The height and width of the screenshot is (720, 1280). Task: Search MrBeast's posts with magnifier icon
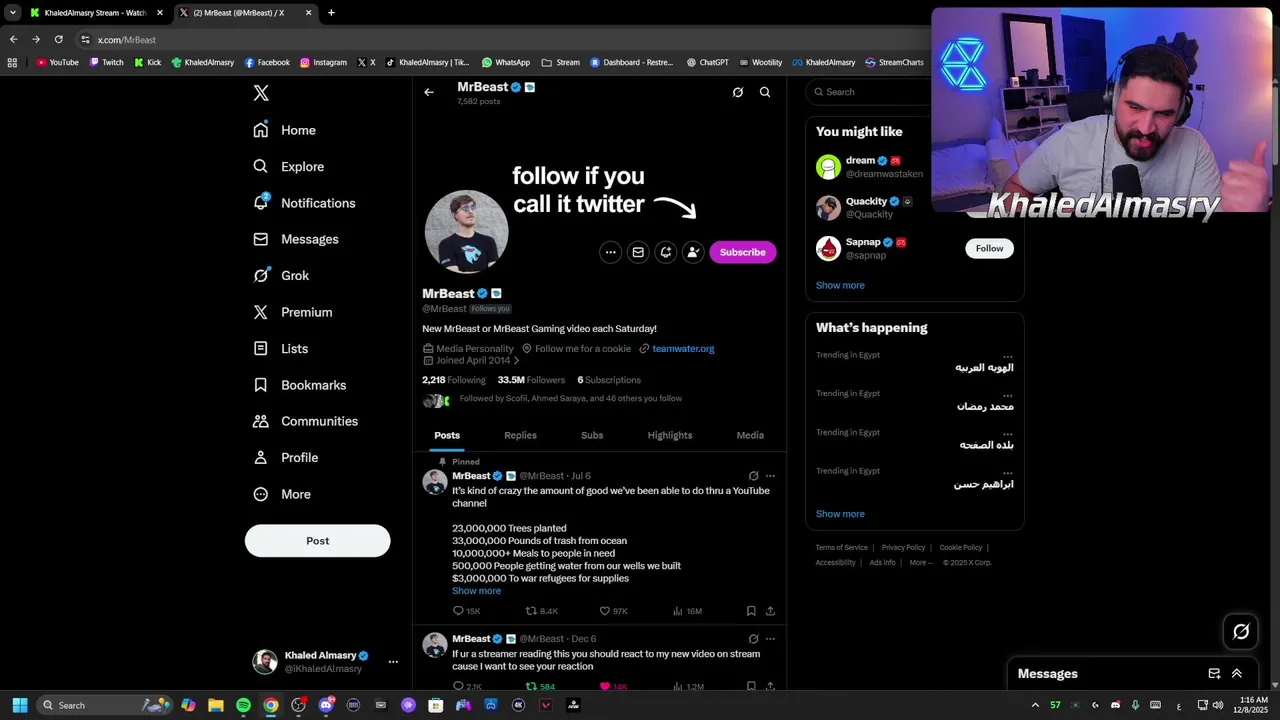(x=765, y=92)
